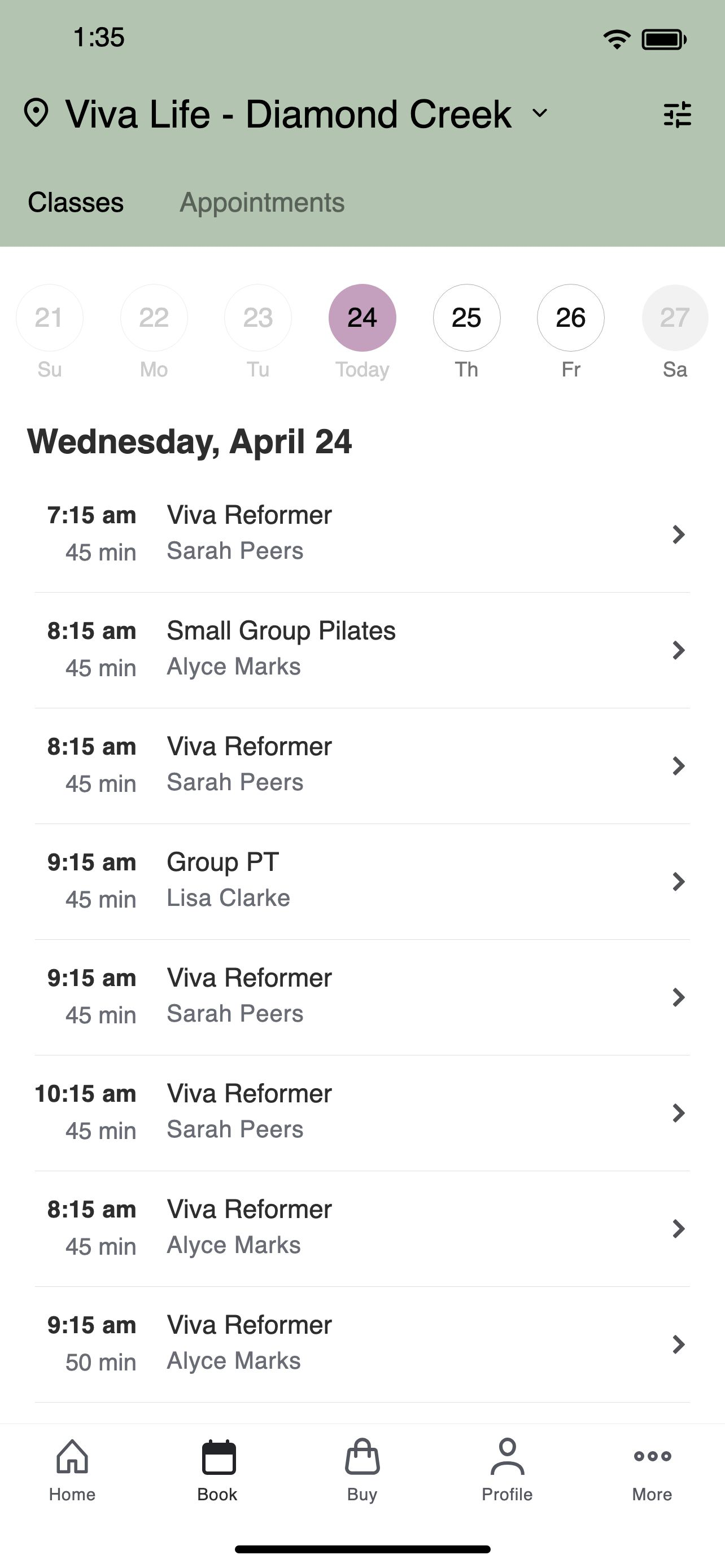Select Friday 26 date circle
Viewport: 725px width, 1568px height.
571,318
